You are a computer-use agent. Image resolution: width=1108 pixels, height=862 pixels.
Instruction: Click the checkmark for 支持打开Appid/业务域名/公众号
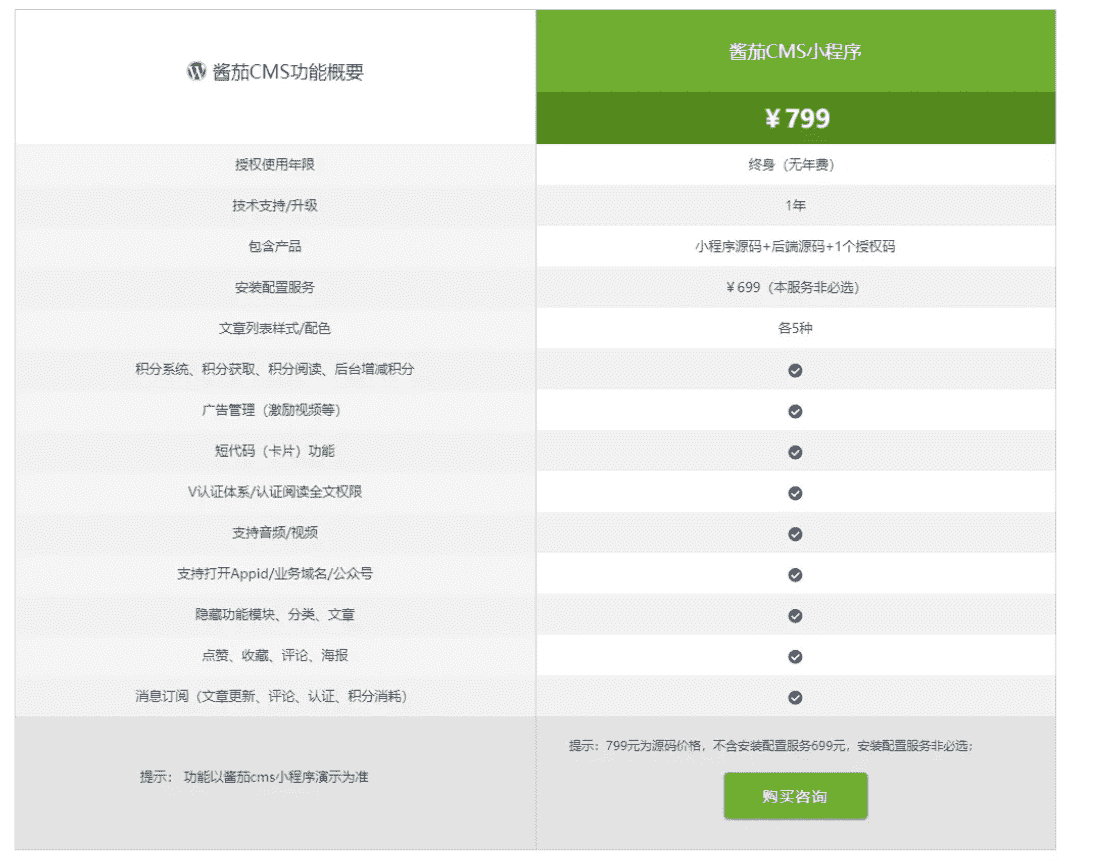(x=795, y=575)
